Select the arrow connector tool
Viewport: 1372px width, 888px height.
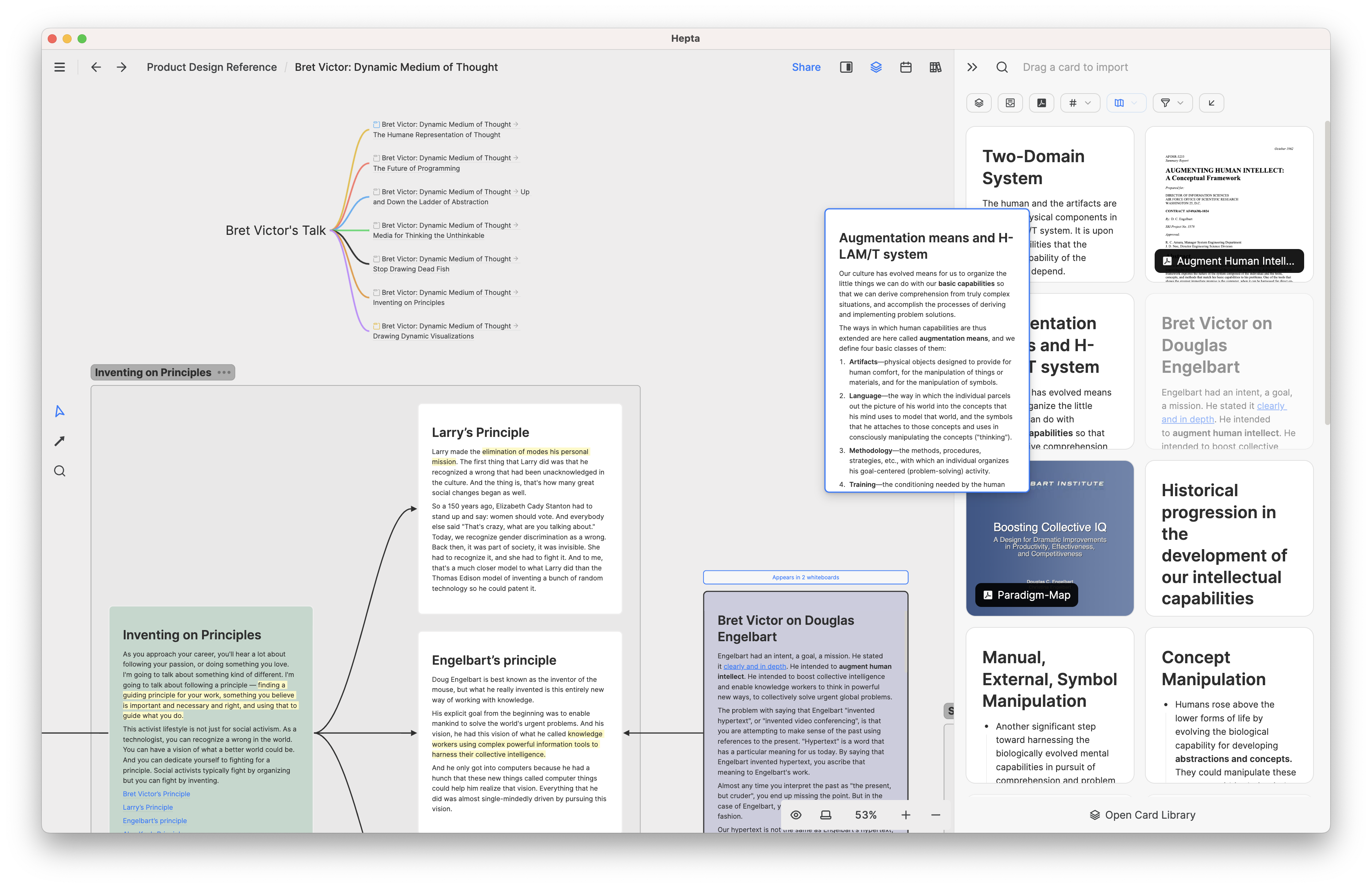59,441
